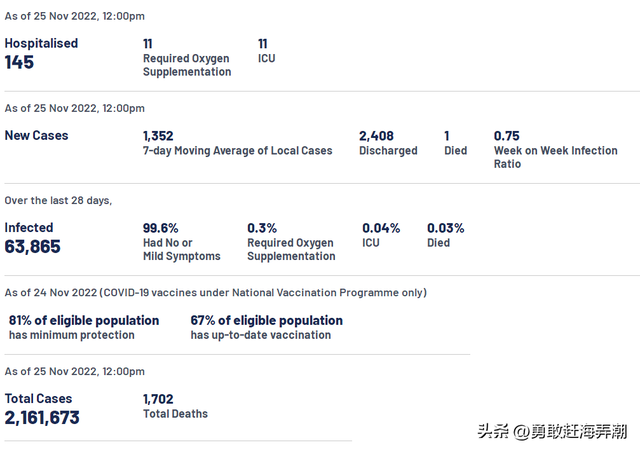Click the "Over the last 28 days" label

pyautogui.click(x=59, y=200)
